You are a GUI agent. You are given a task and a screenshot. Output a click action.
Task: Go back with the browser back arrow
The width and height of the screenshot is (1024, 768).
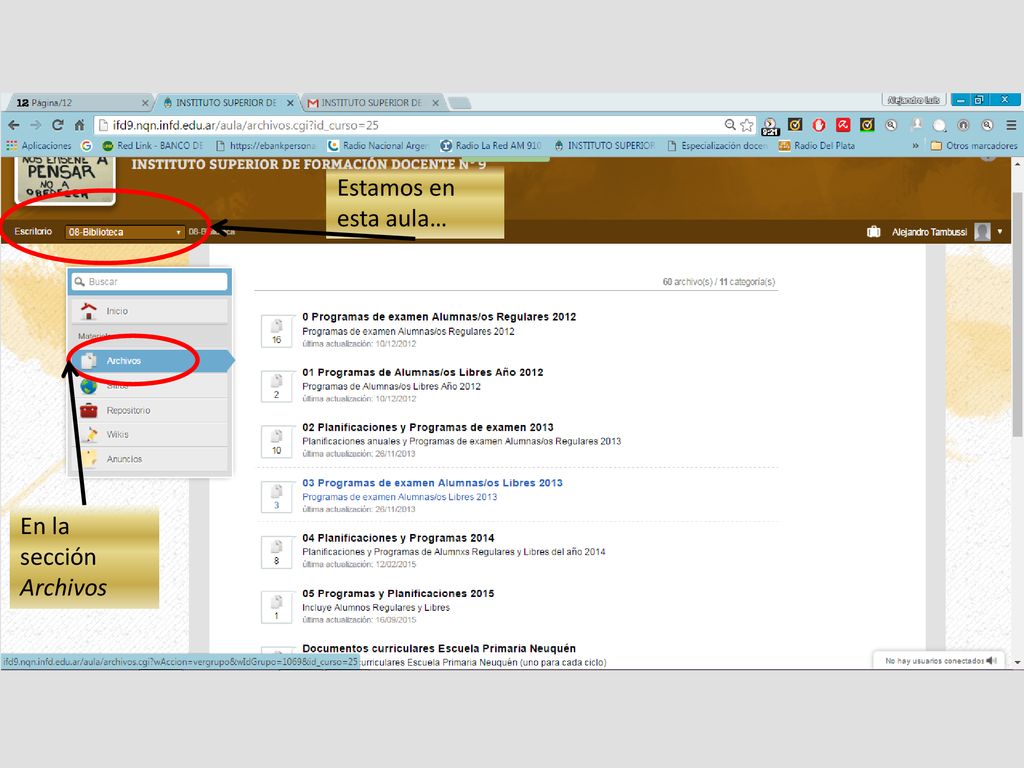tap(14, 125)
